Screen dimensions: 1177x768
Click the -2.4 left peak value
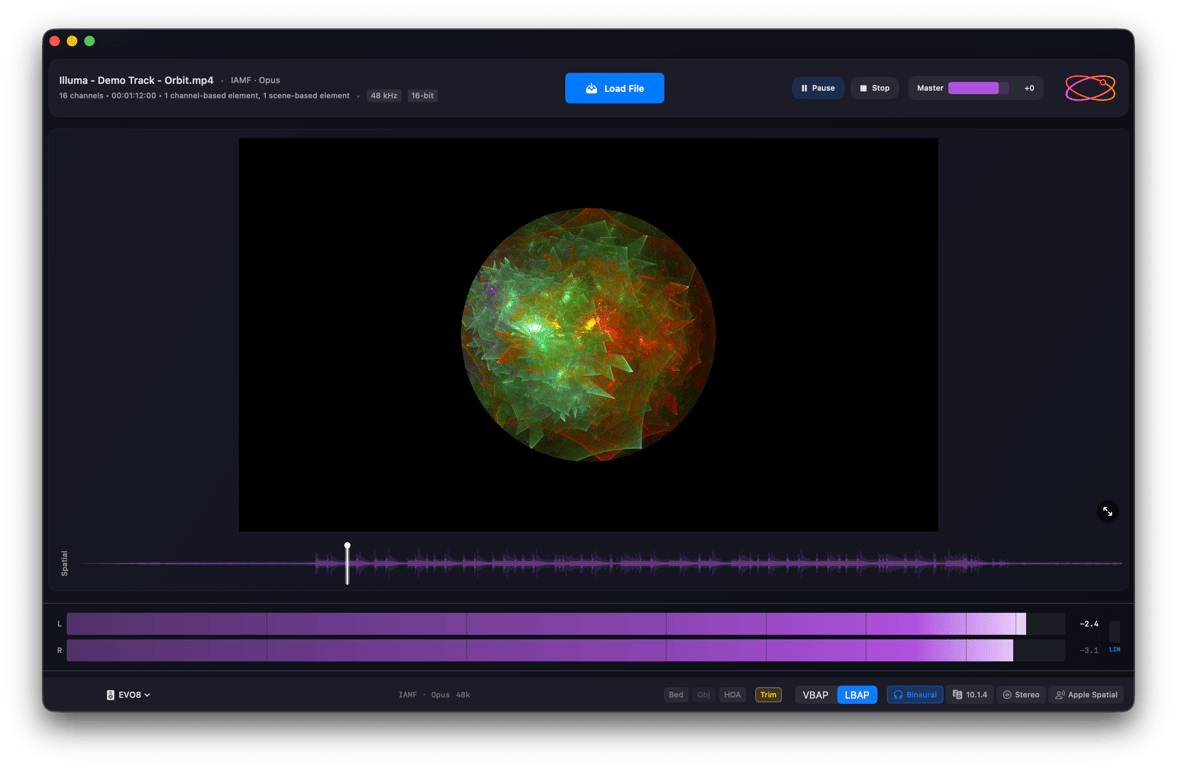[1088, 624]
